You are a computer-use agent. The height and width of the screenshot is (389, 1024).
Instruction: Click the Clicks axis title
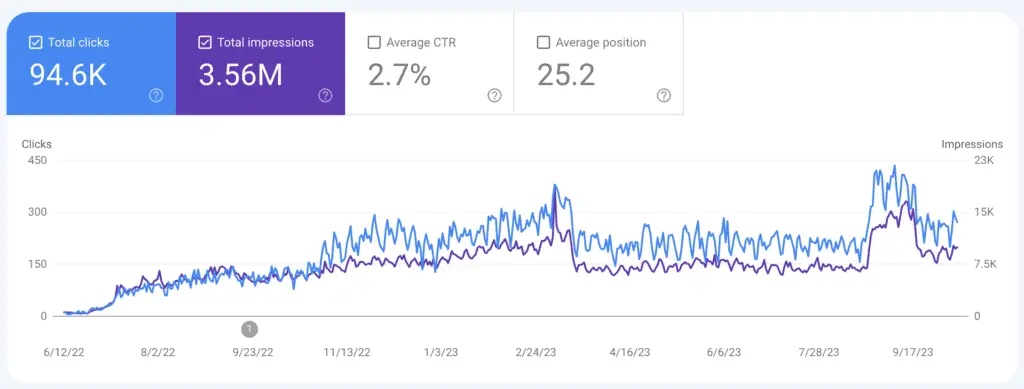(37, 144)
